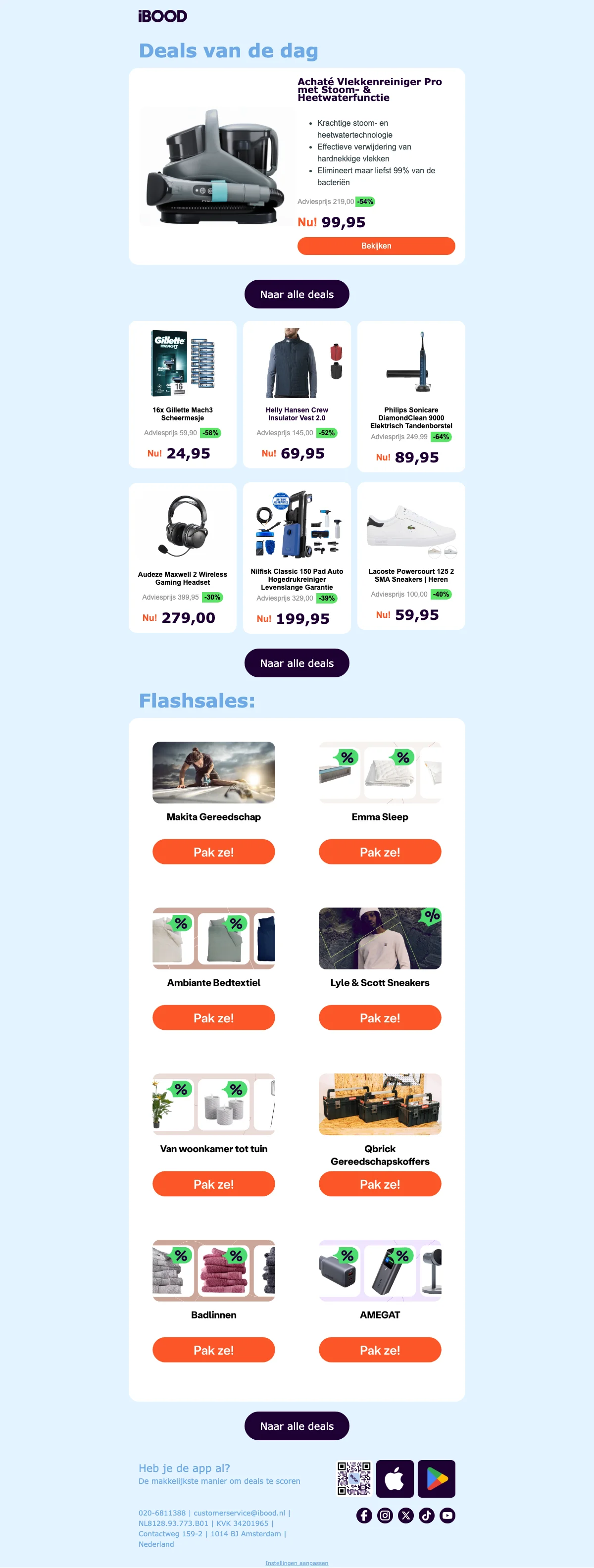Open the Lacoste Powercourt sneakers deal

point(411,556)
